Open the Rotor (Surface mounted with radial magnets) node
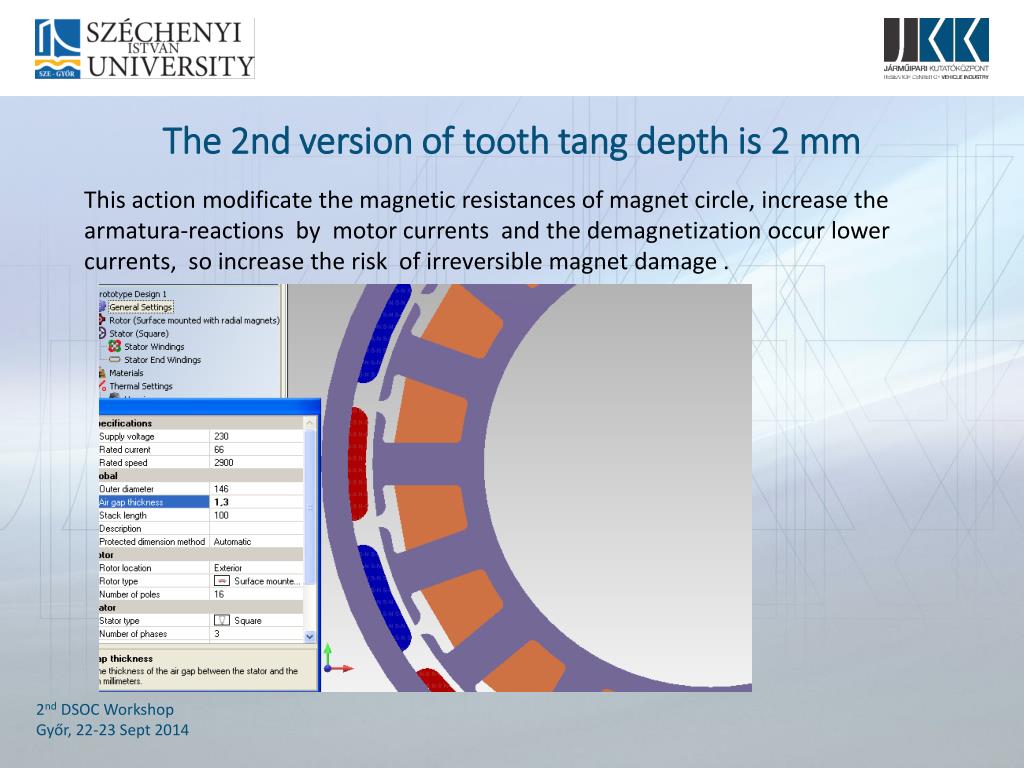 (194, 320)
